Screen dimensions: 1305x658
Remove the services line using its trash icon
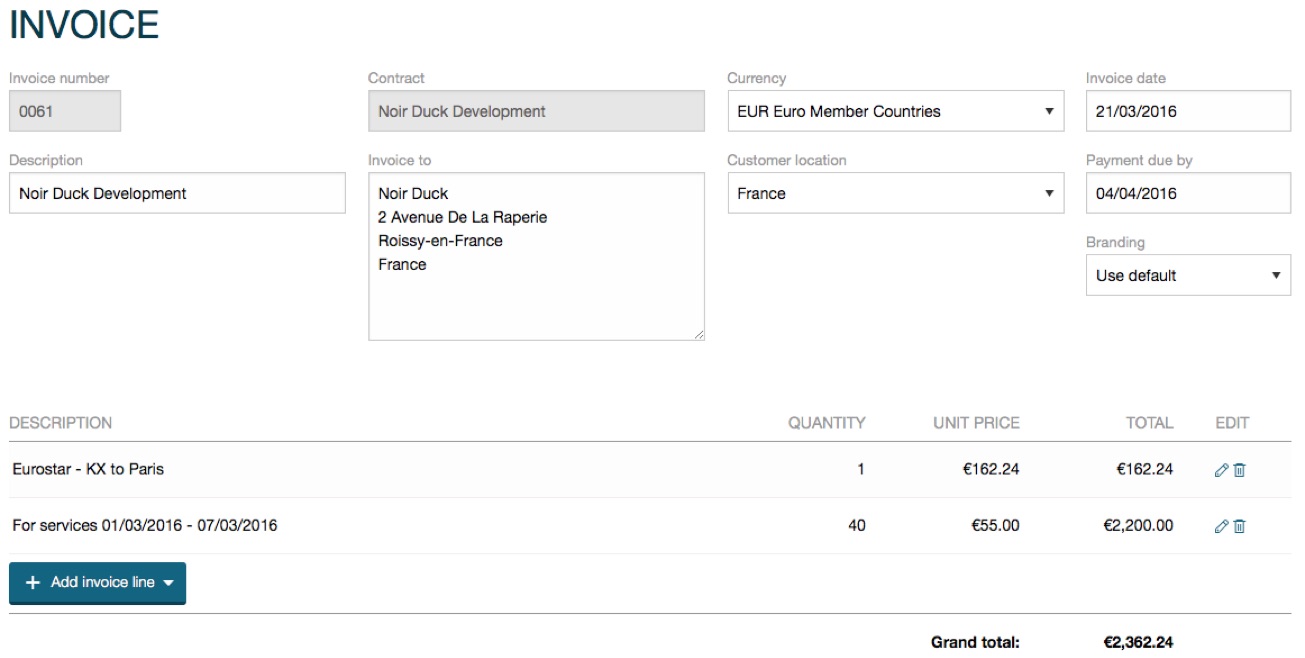coord(1240,526)
